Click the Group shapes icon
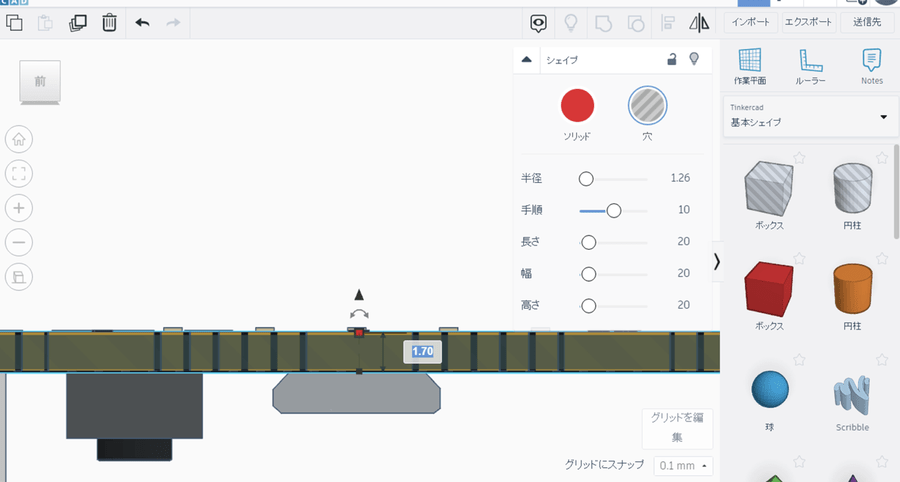Viewport: 900px width, 482px height. 603,23
